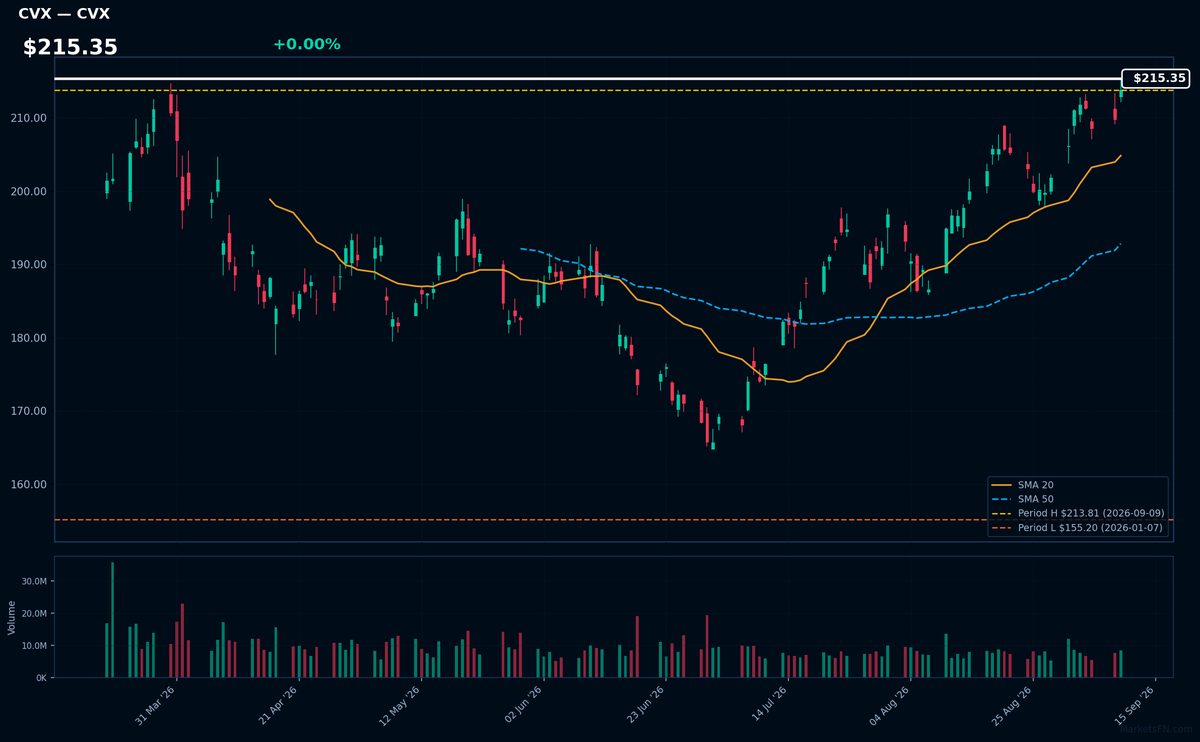The height and width of the screenshot is (742, 1200).
Task: Click the tallest green volume bar
Action: tap(112, 620)
